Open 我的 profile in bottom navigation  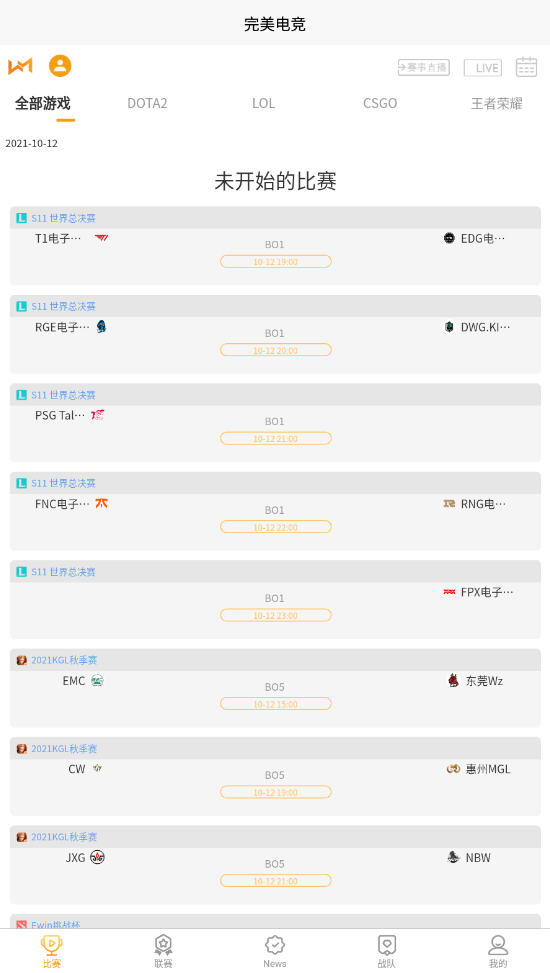[x=498, y=951]
